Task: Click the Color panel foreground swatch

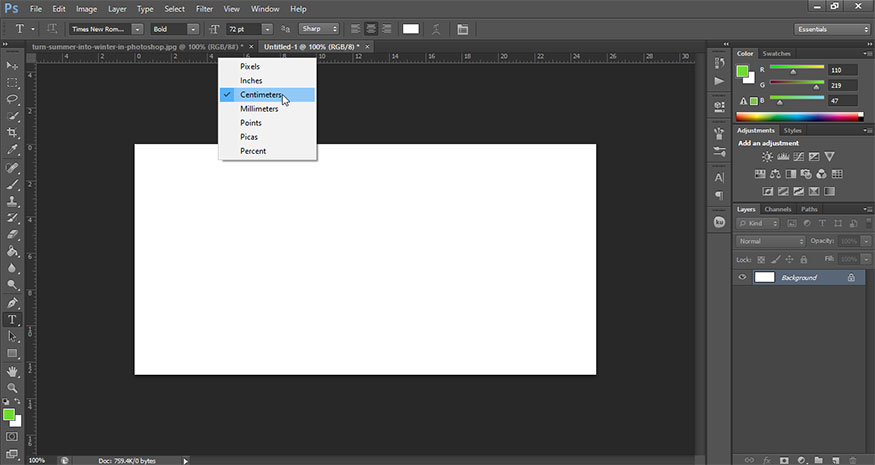Action: pos(742,71)
